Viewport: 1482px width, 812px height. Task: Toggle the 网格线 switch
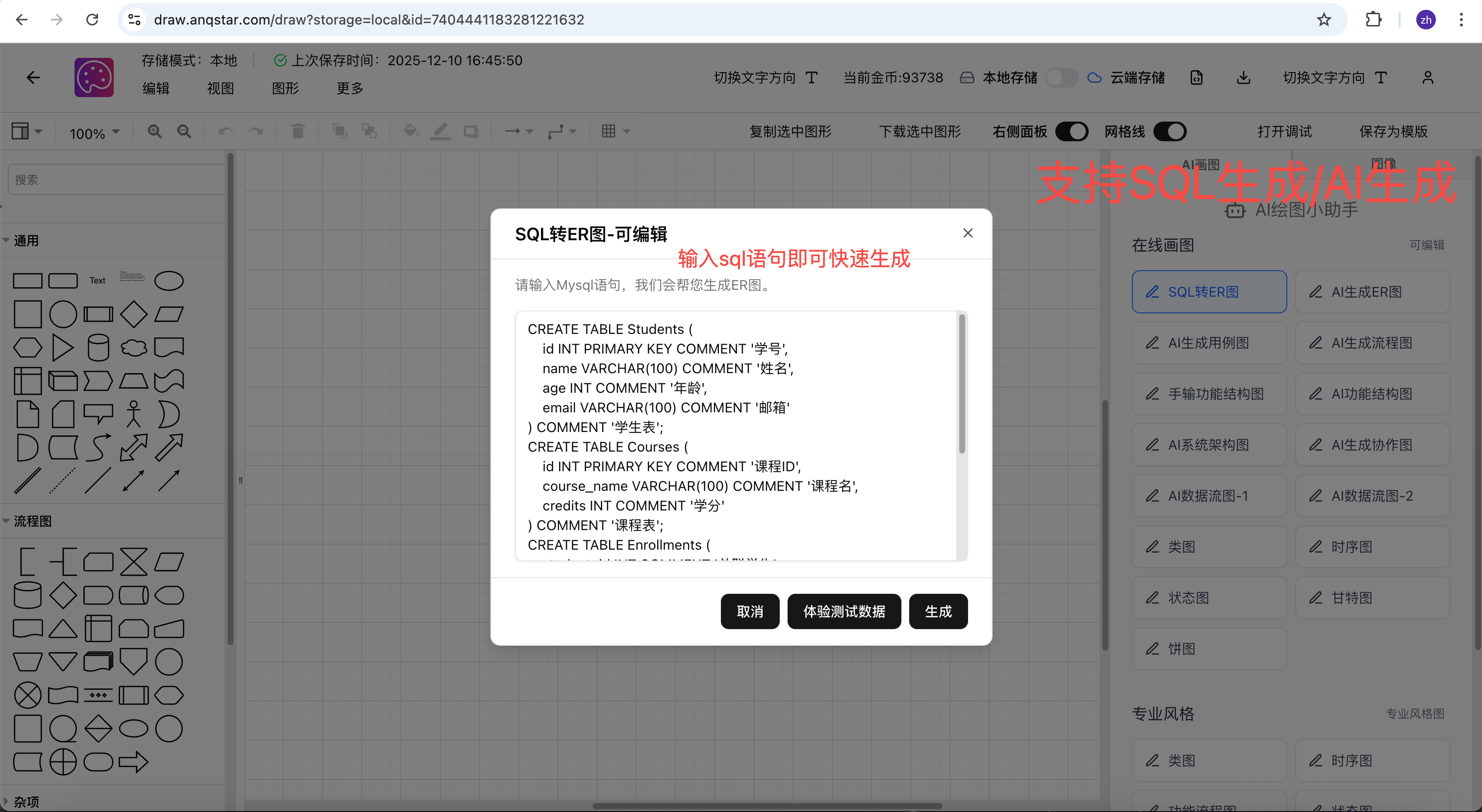point(1170,132)
